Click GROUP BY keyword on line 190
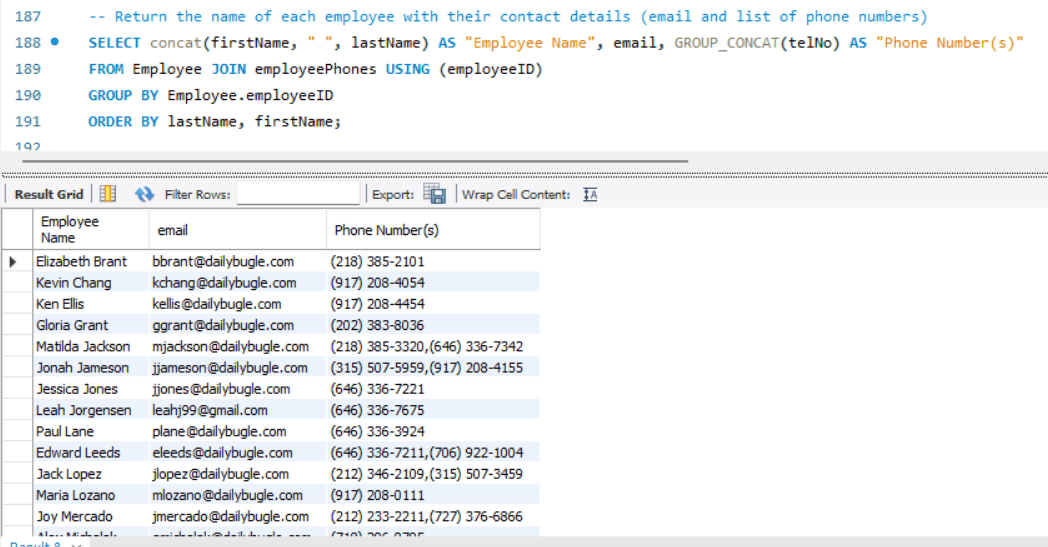This screenshot has height=547, width=1048. (123, 95)
